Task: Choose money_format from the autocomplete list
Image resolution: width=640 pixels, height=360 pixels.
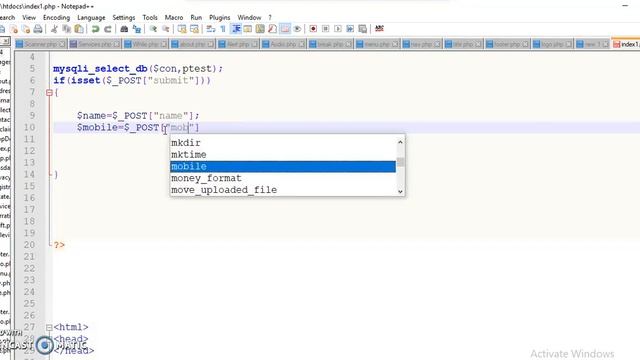Action: pyautogui.click(x=283, y=178)
